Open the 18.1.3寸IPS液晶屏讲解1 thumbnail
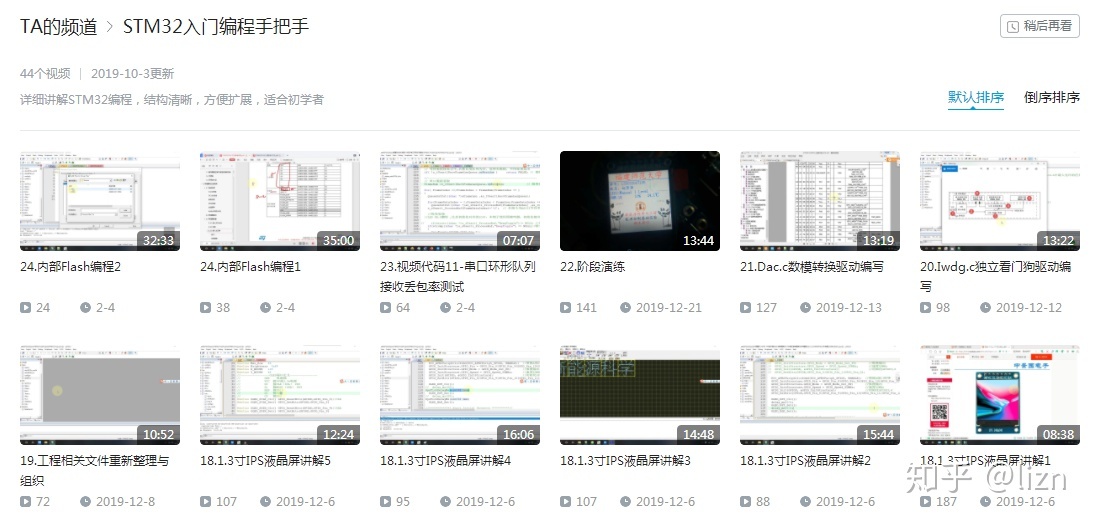This screenshot has height=524, width=1096. 1000,395
